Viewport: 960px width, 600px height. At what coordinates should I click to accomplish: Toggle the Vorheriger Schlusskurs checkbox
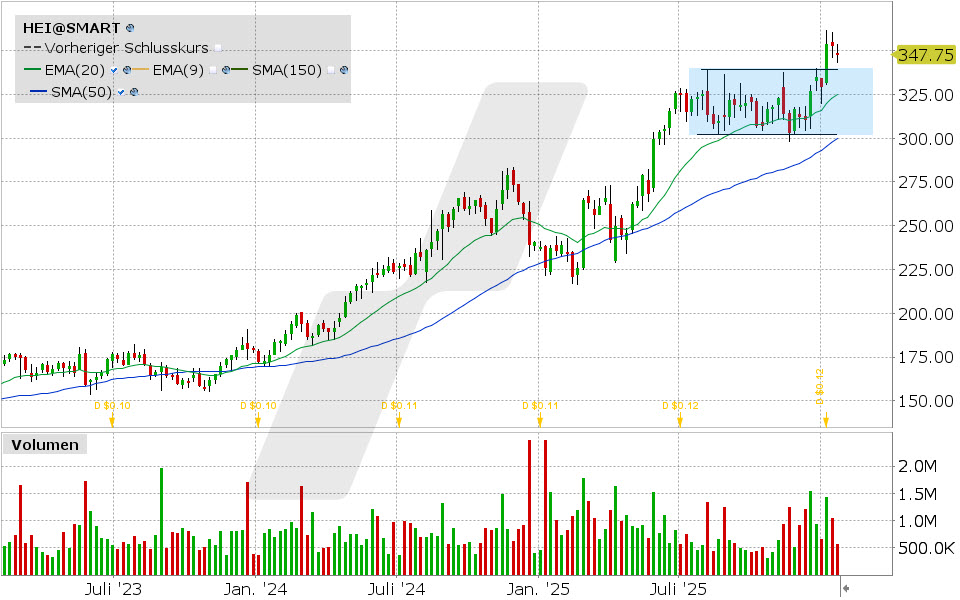[x=219, y=48]
